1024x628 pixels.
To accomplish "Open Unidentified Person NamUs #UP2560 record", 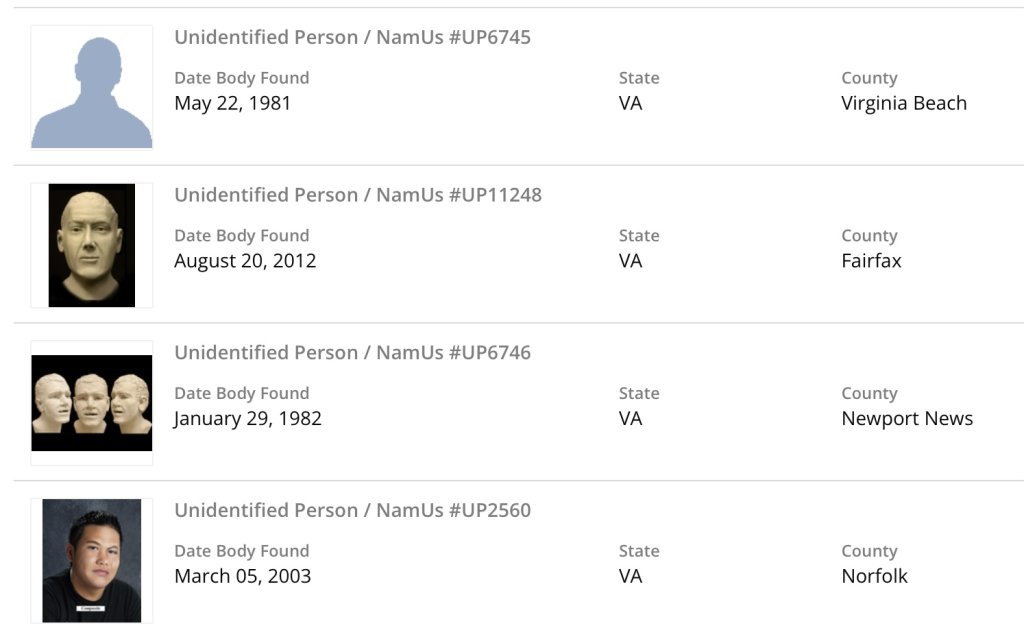I will pyautogui.click(x=352, y=511).
